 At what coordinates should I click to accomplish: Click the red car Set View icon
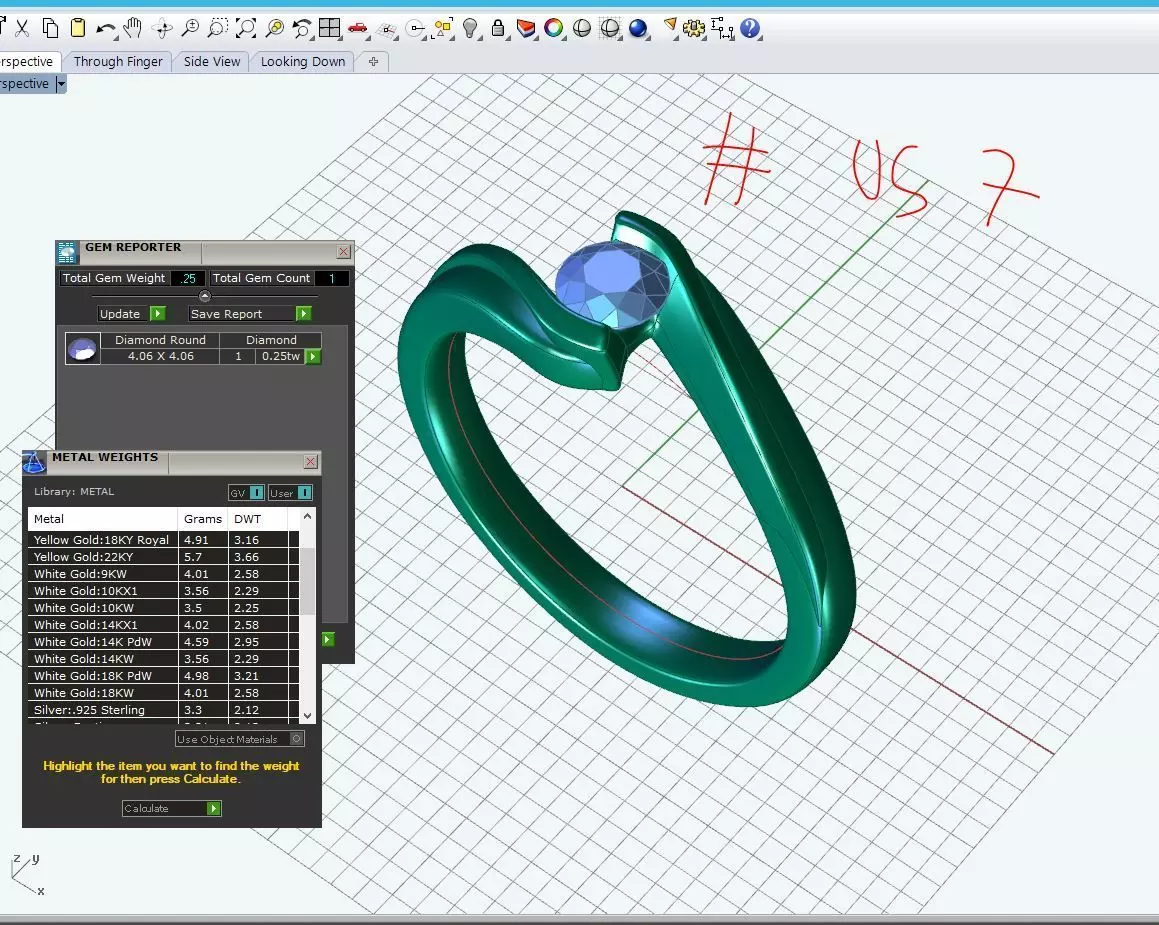click(x=358, y=28)
